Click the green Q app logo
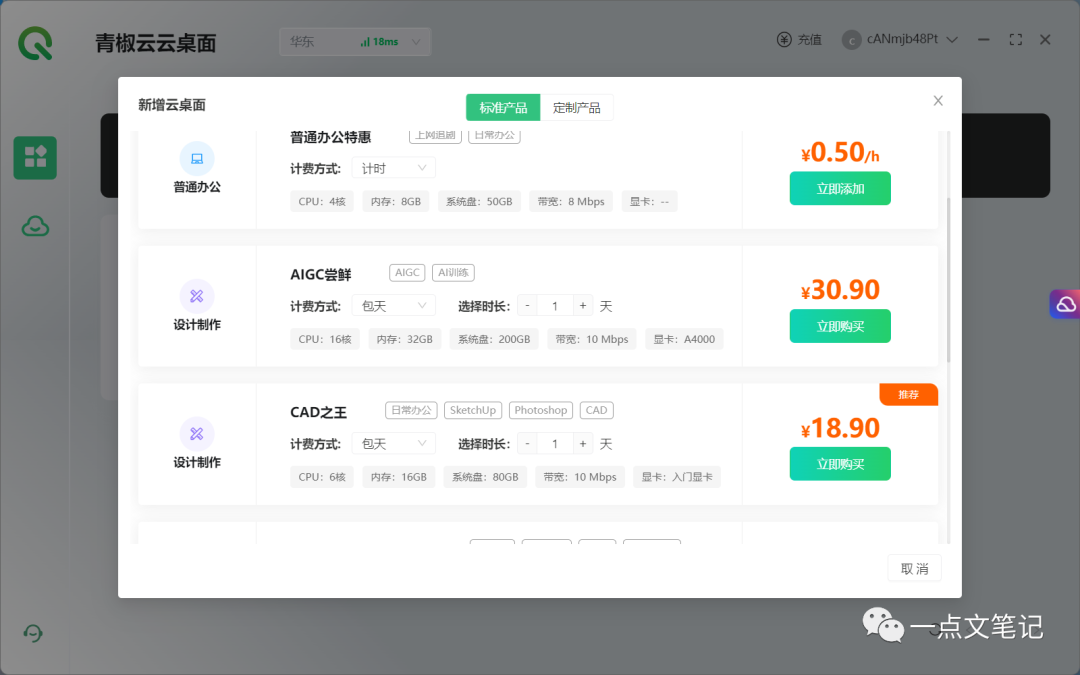The width and height of the screenshot is (1080, 675). [x=35, y=43]
